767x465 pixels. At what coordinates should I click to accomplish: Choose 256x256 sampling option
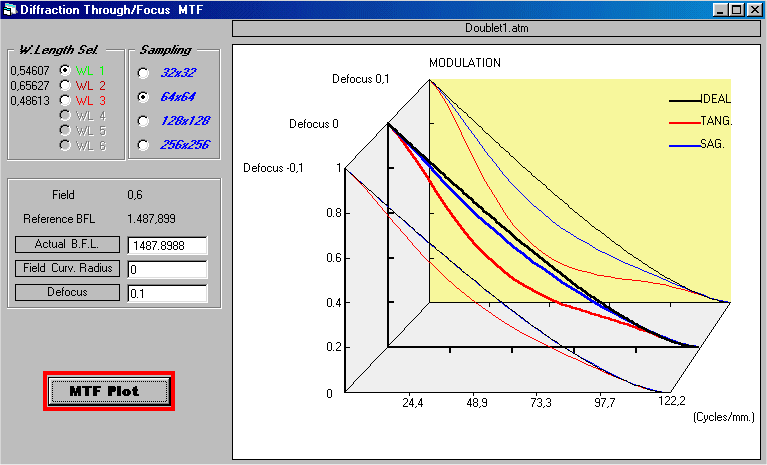[143, 145]
